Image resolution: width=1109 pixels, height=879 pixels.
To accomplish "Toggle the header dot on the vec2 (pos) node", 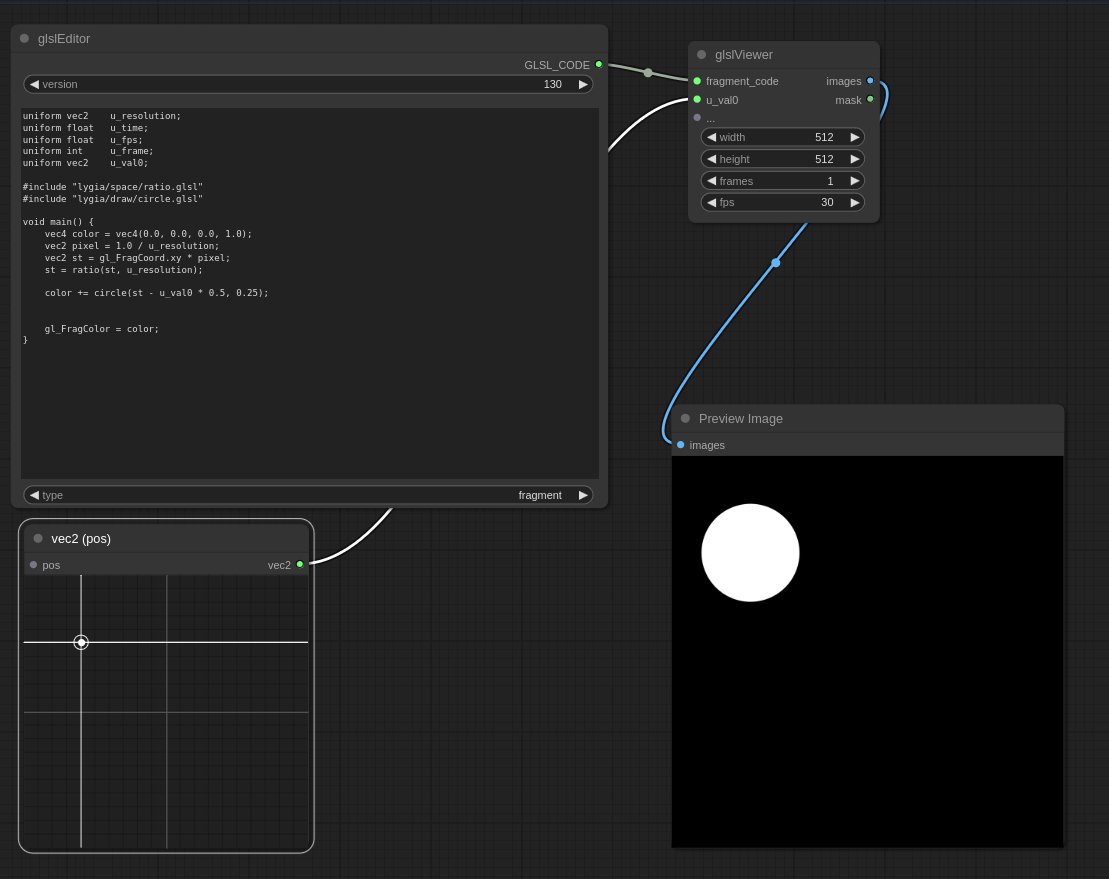I will [x=37, y=538].
